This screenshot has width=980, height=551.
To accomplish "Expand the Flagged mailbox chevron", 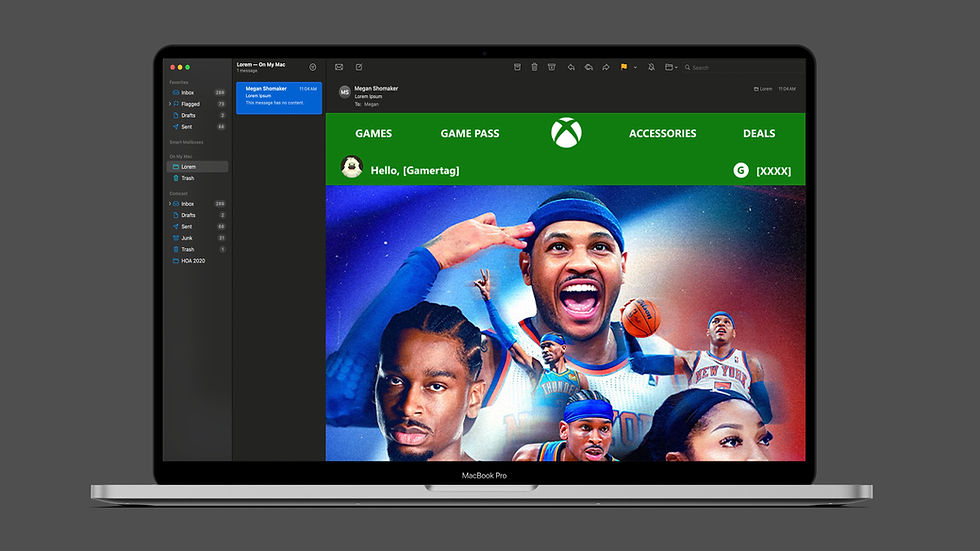I will coord(170,104).
